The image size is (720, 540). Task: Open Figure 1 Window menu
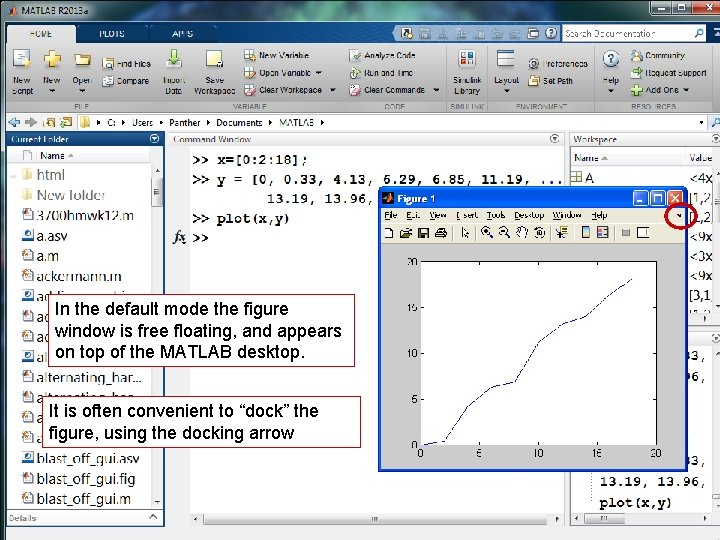click(567, 215)
